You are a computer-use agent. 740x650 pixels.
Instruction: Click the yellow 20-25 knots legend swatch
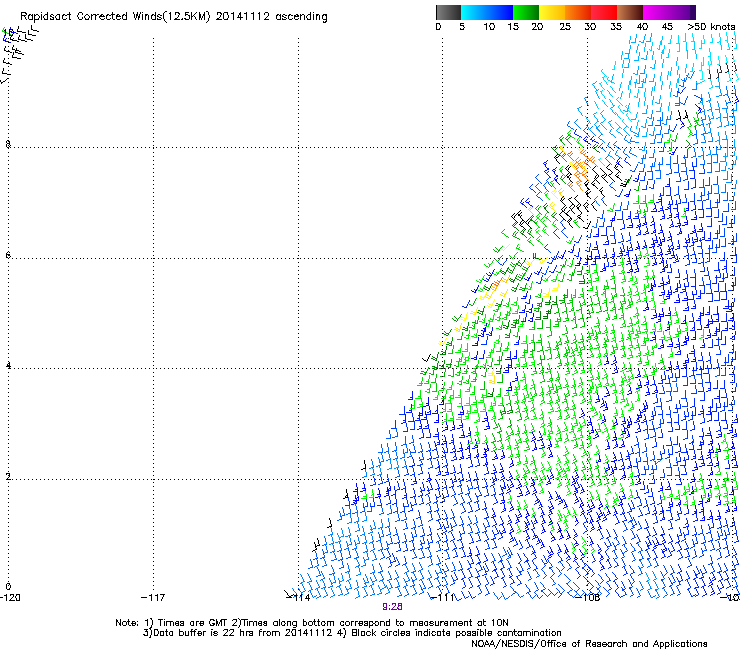(x=552, y=12)
